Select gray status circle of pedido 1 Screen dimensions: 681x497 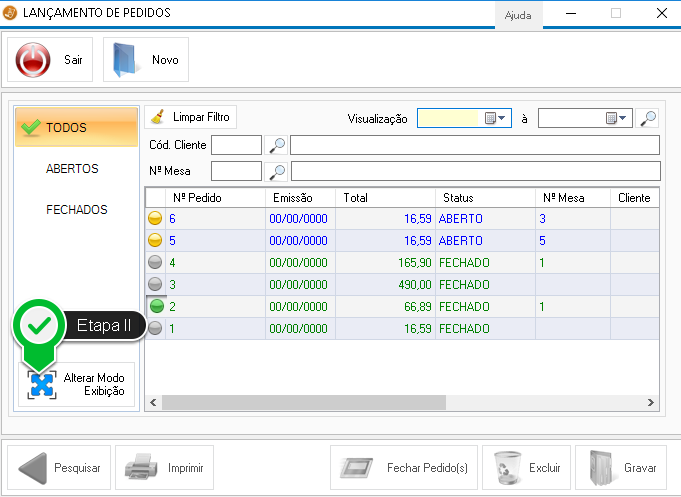pos(155,328)
